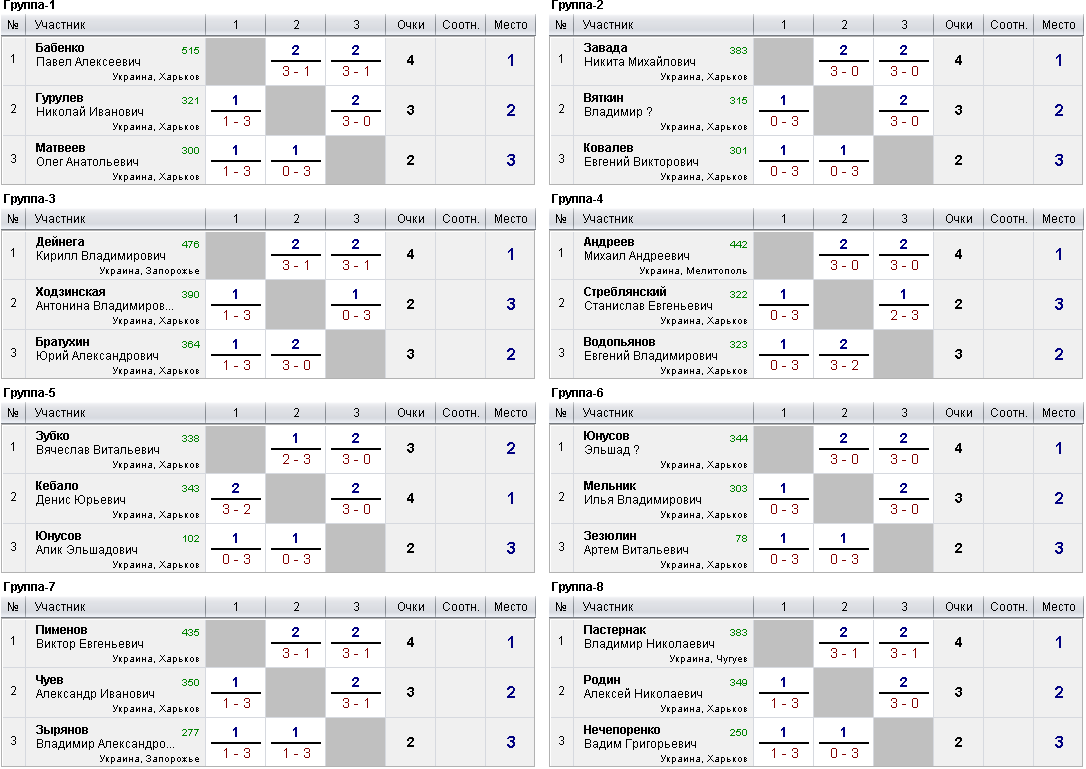Viewport: 1086px width, 769px height.
Task: Open Андреев Михаил Андреевич profile
Action: tap(637, 249)
